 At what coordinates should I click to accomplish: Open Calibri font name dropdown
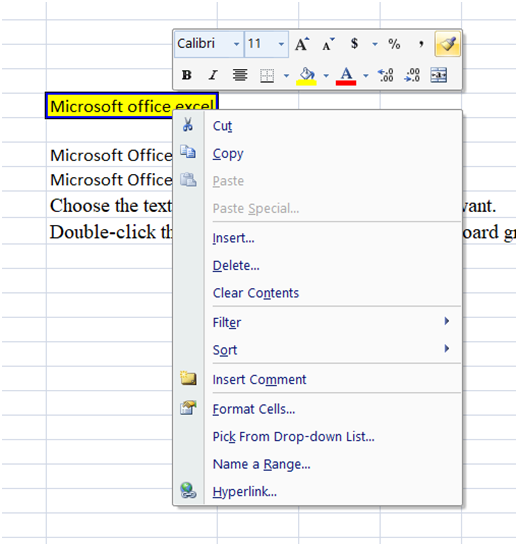(x=236, y=44)
